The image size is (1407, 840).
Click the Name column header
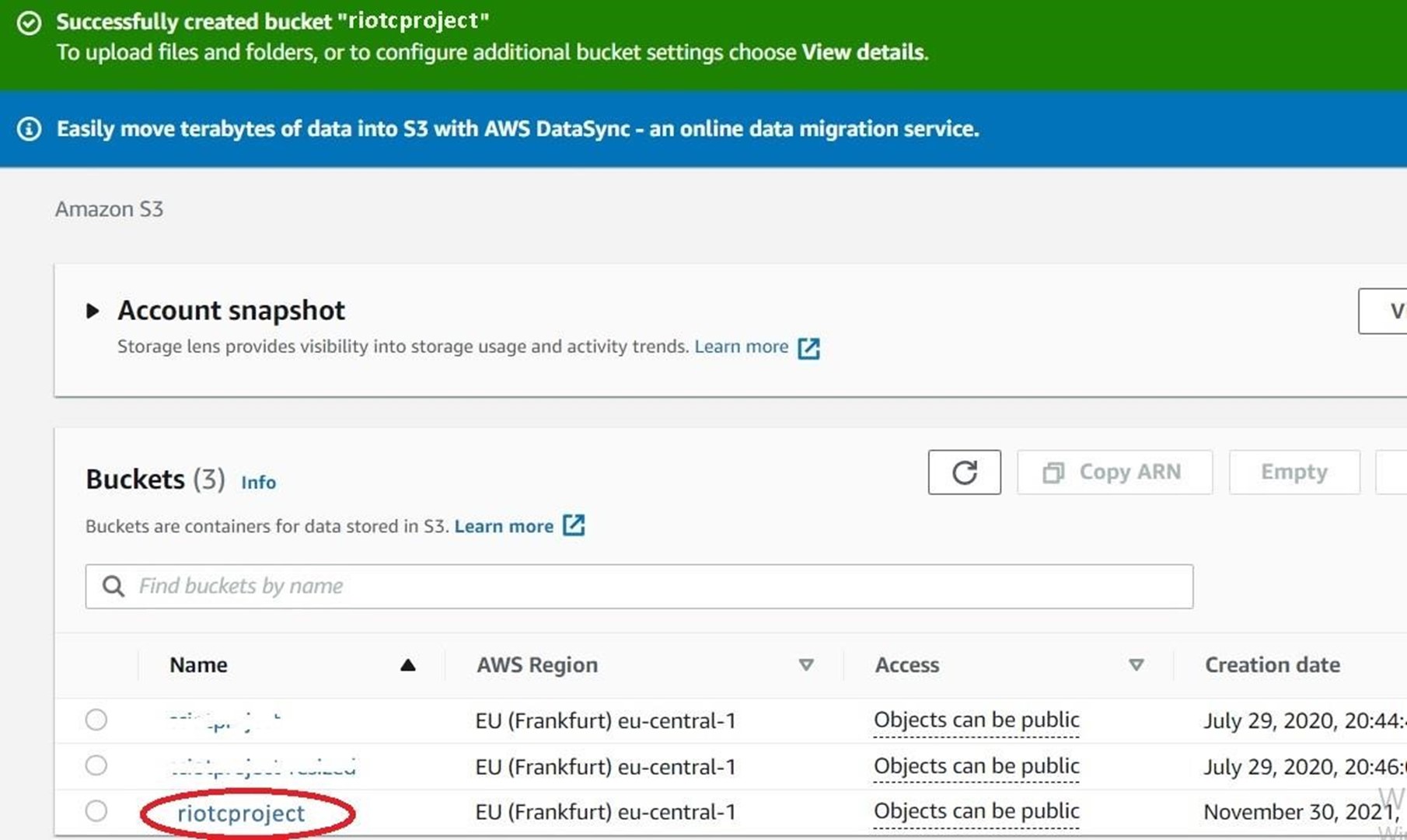click(198, 665)
